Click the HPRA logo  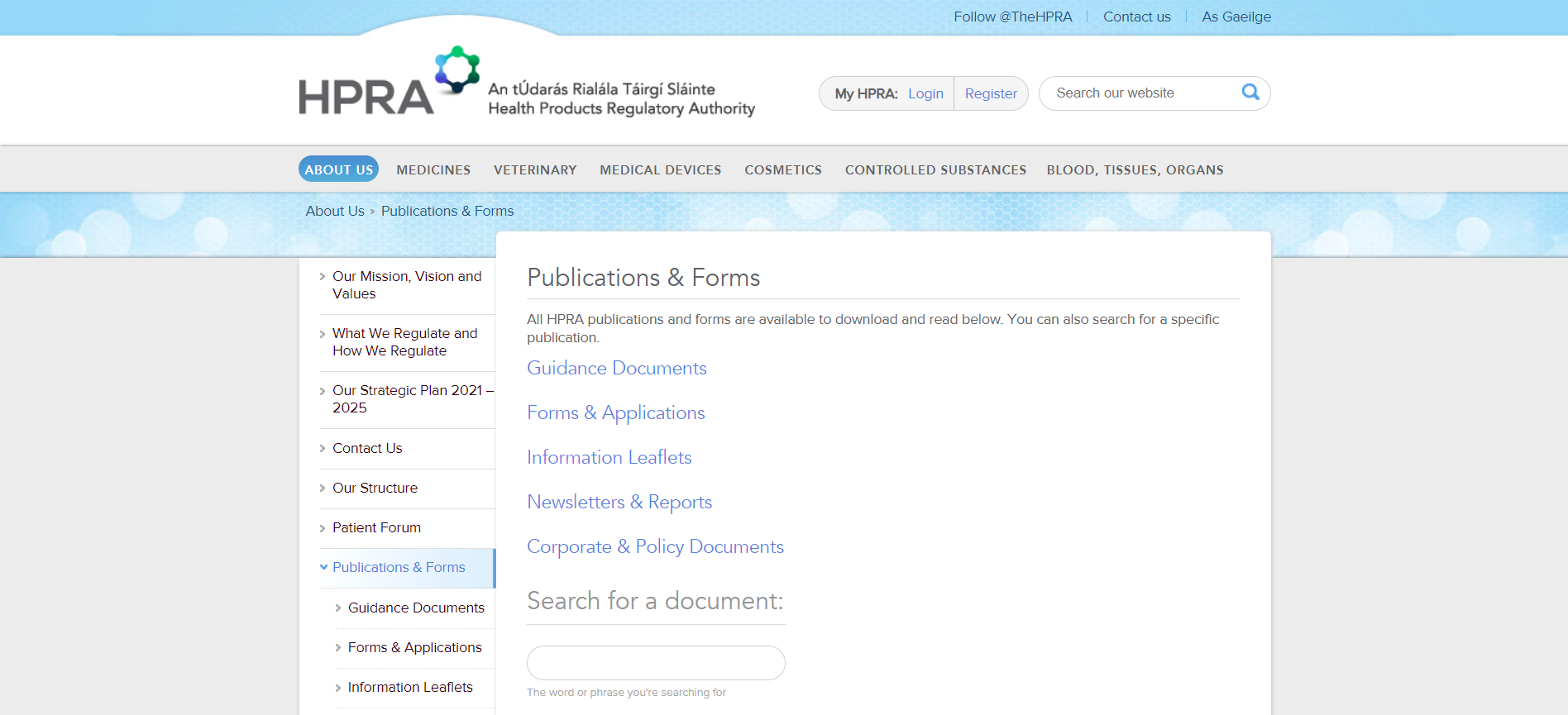(389, 83)
